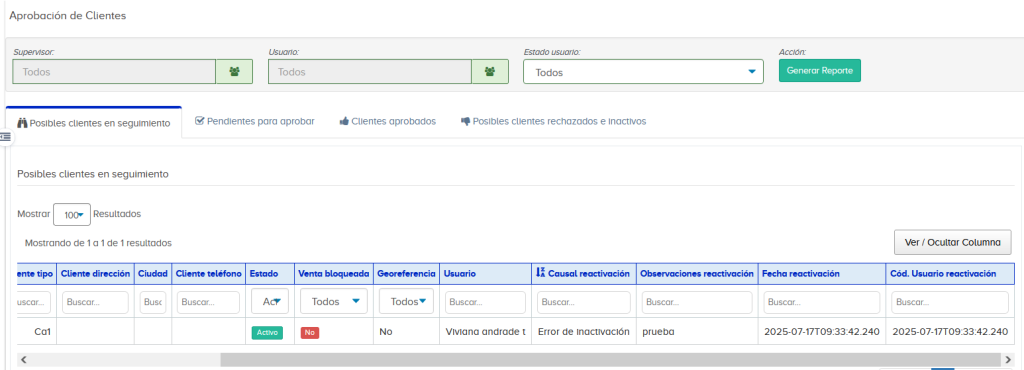Click Cliente teléfono search box
This screenshot has width=1024, height=370.
(209, 303)
